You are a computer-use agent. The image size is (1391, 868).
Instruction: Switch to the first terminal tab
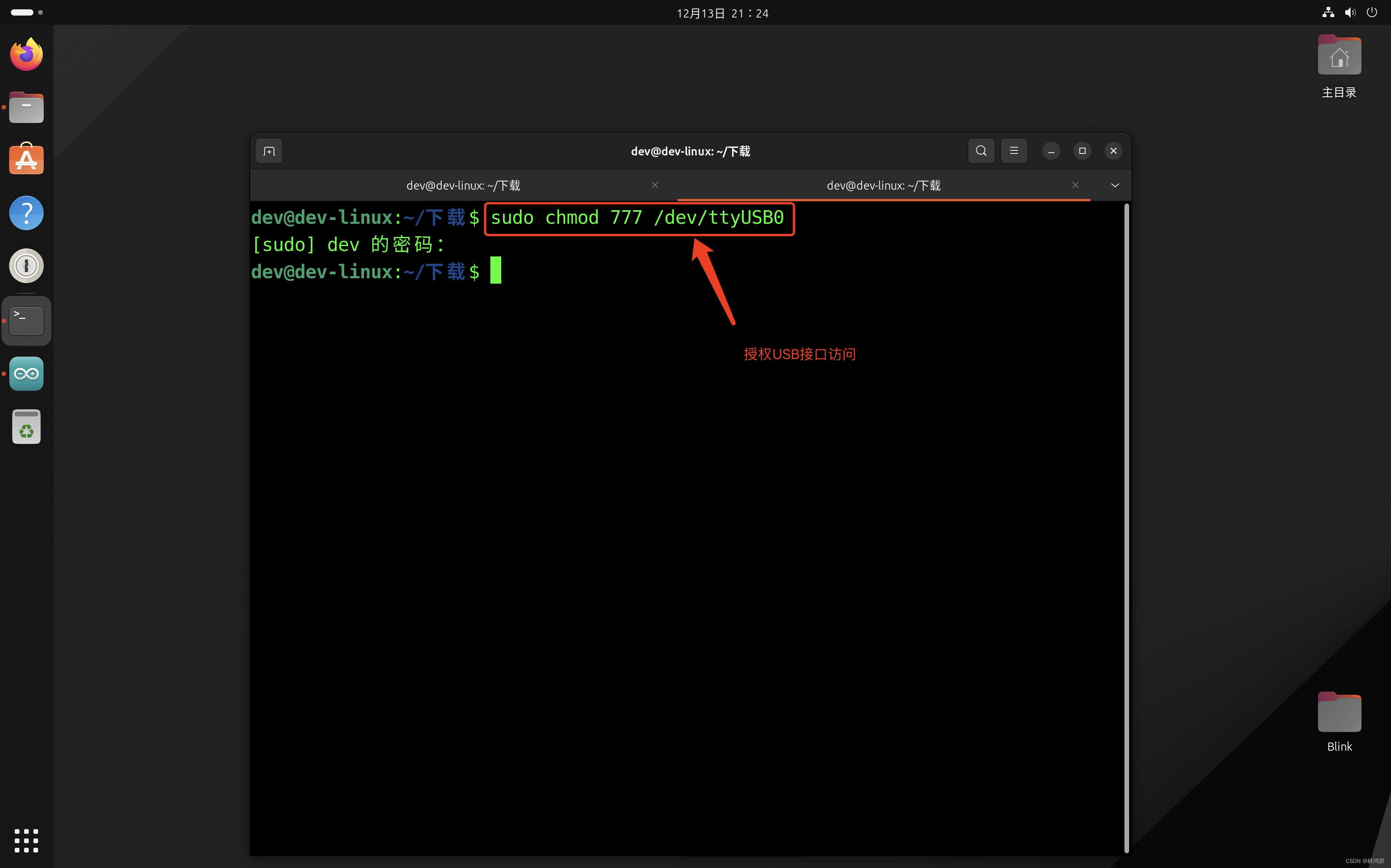tap(463, 185)
